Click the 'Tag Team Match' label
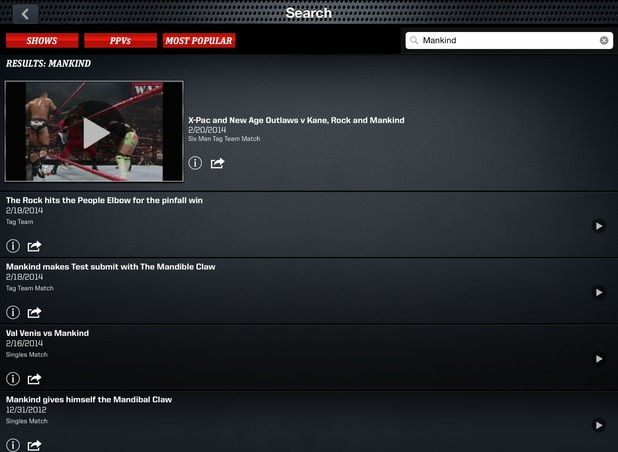 [30, 288]
